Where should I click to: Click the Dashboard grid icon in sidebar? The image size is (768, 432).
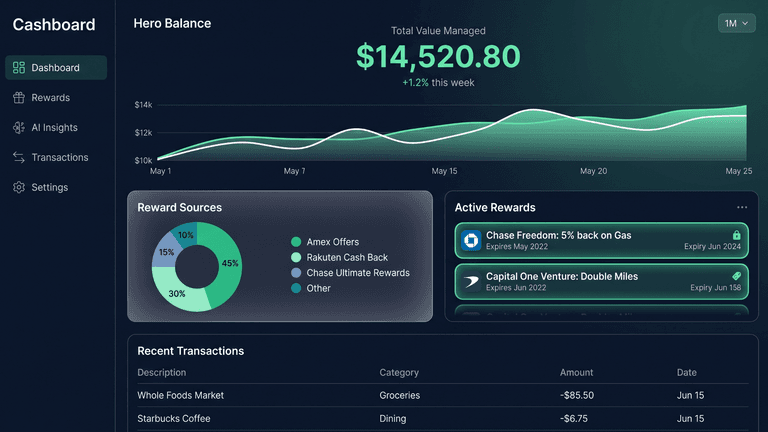pyautogui.click(x=19, y=68)
